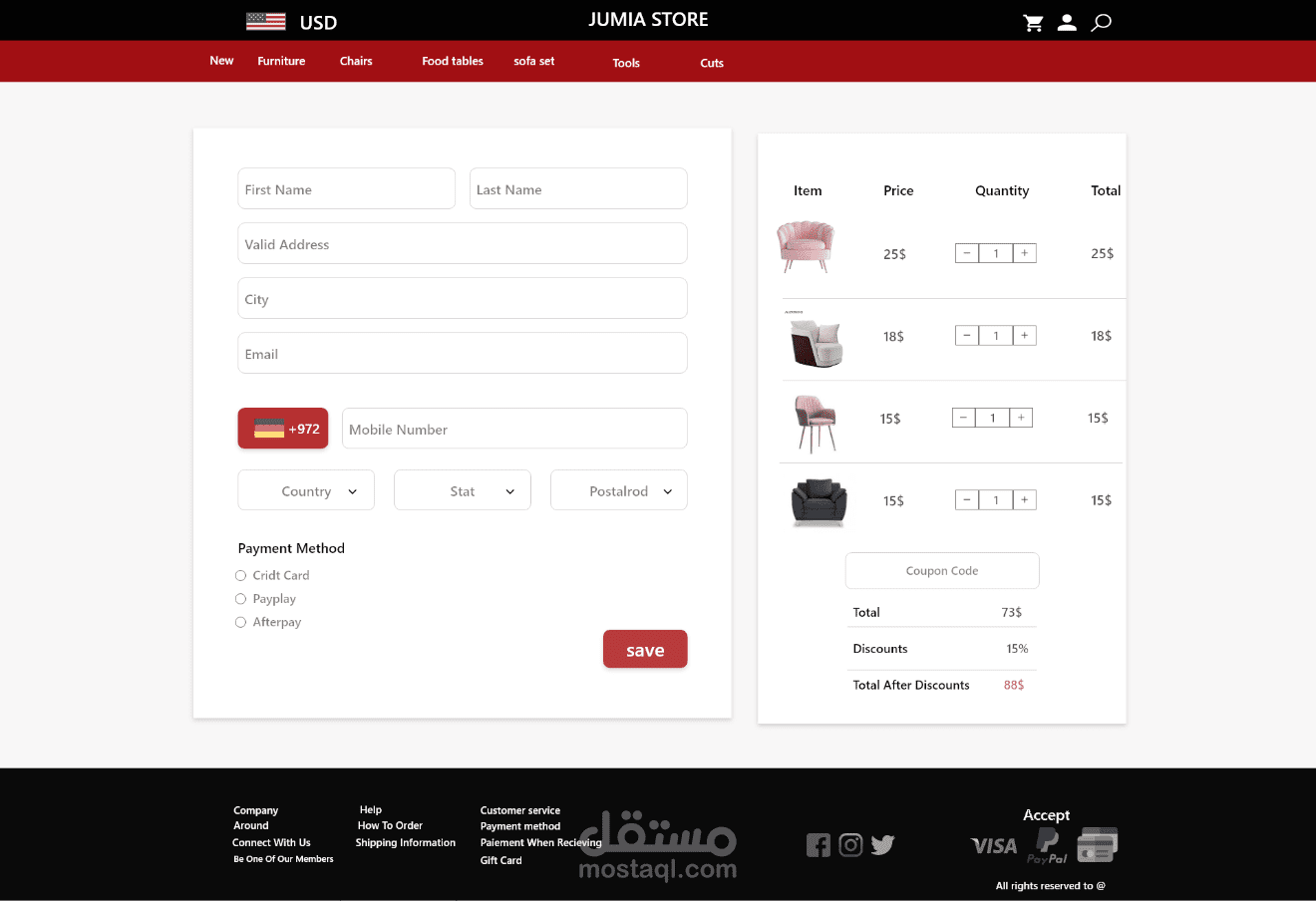Open the +972 country code selector
The image size is (1316, 901).
(283, 429)
